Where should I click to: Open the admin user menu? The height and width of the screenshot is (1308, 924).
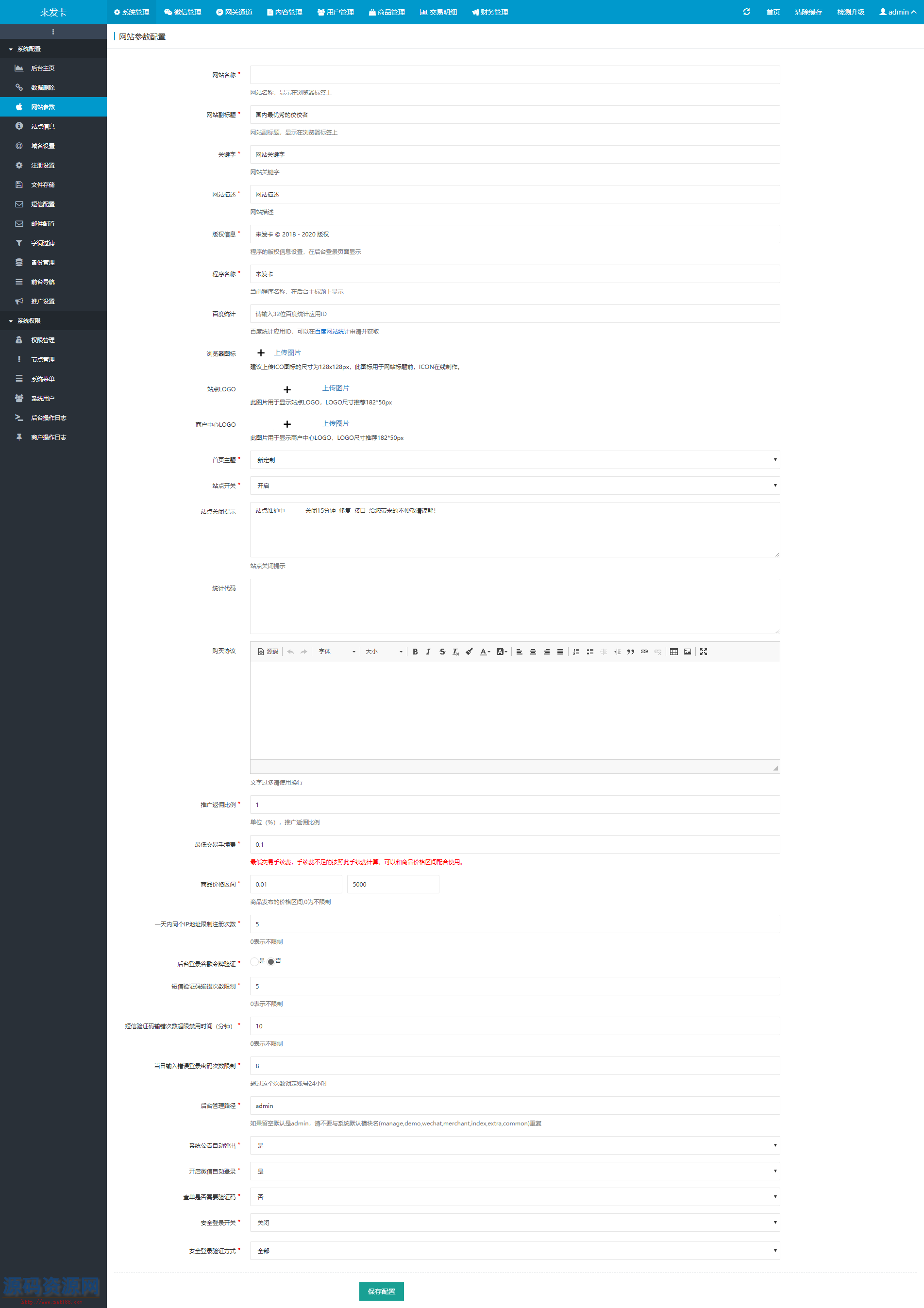tap(898, 12)
